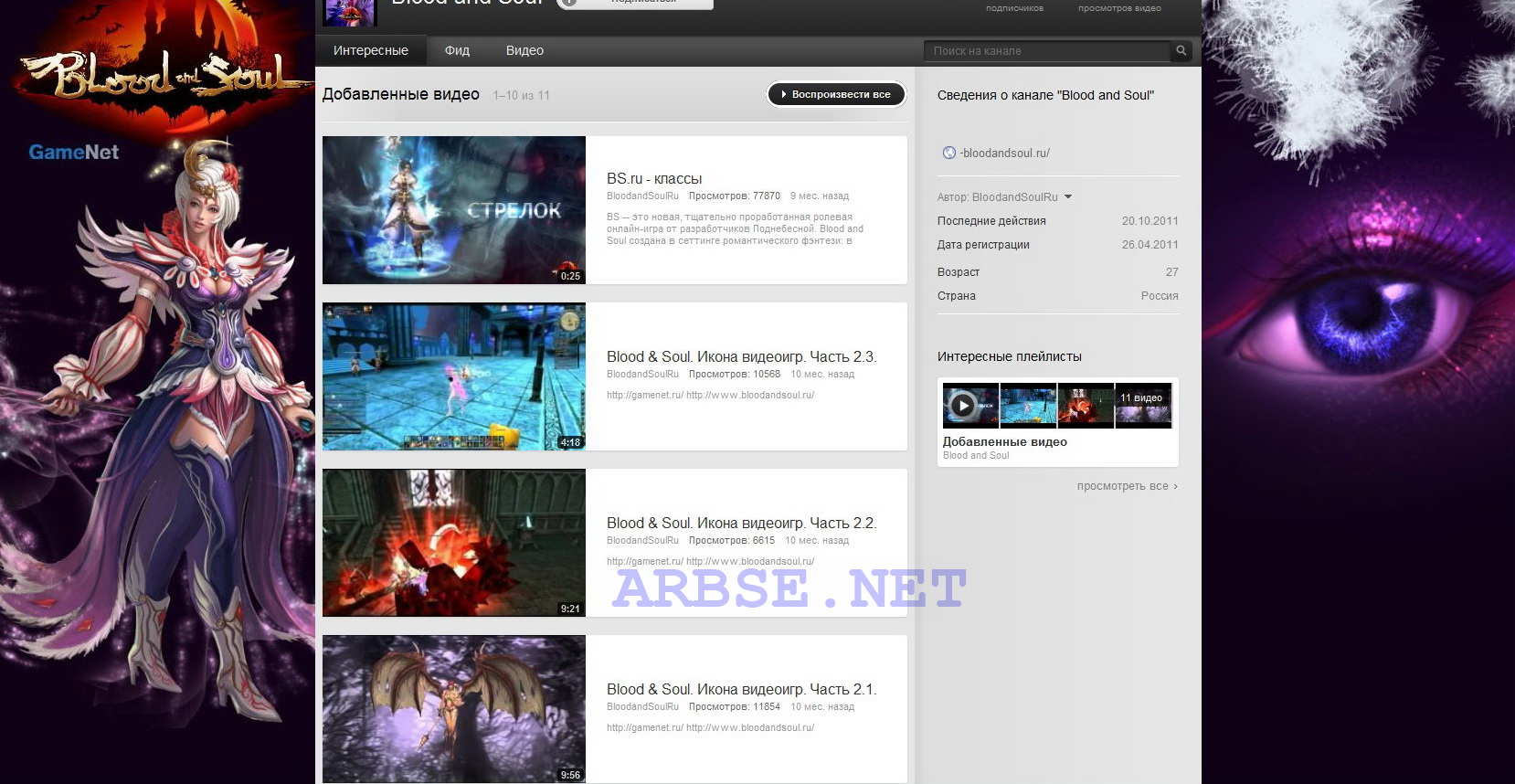Click Blood and Soul under playlist title

click(x=976, y=455)
